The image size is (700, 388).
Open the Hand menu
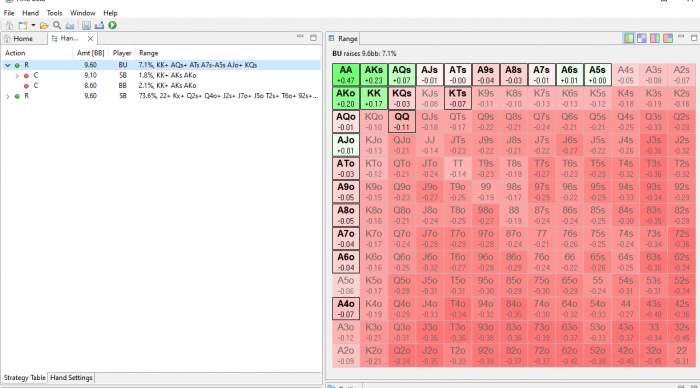[30, 13]
